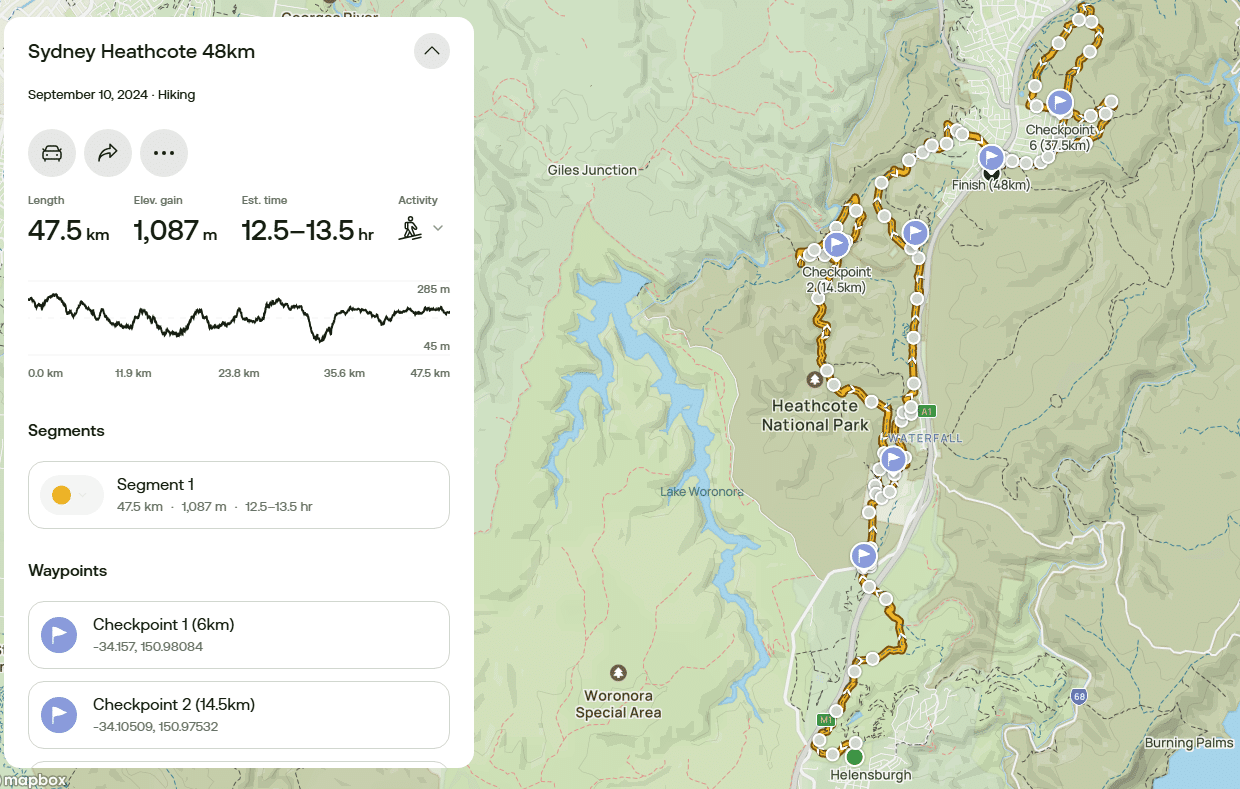
Task: Click the Checkpoint 2 (14.5km) flag on the map
Action: (x=837, y=244)
